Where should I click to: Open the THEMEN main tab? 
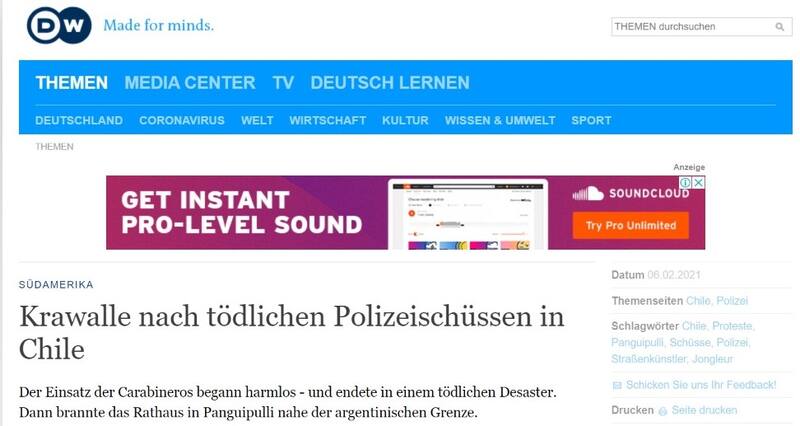tap(71, 83)
